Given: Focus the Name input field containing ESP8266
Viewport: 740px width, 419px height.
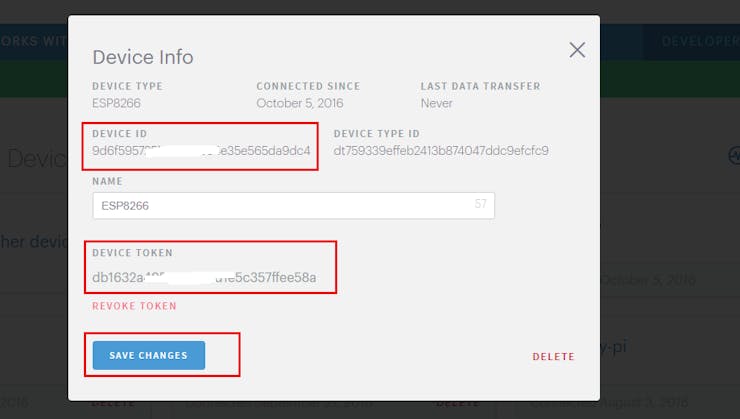Looking at the screenshot, I should [294, 205].
